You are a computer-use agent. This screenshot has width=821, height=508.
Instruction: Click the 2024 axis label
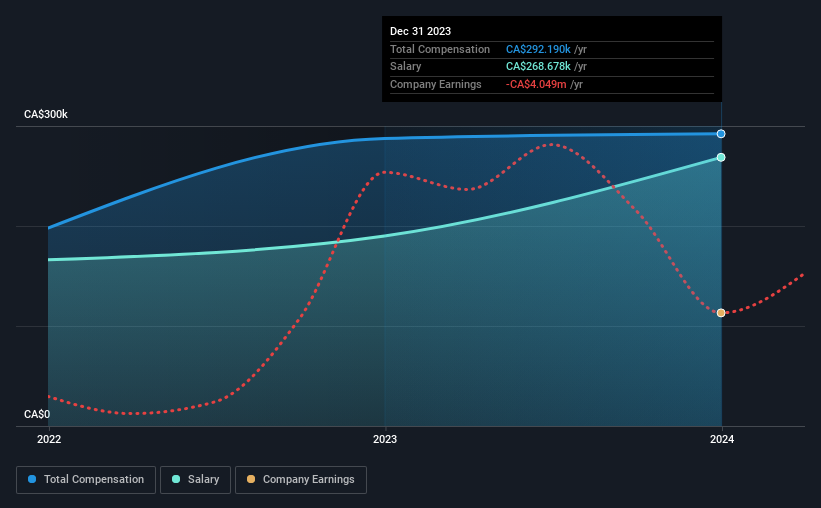coord(722,439)
